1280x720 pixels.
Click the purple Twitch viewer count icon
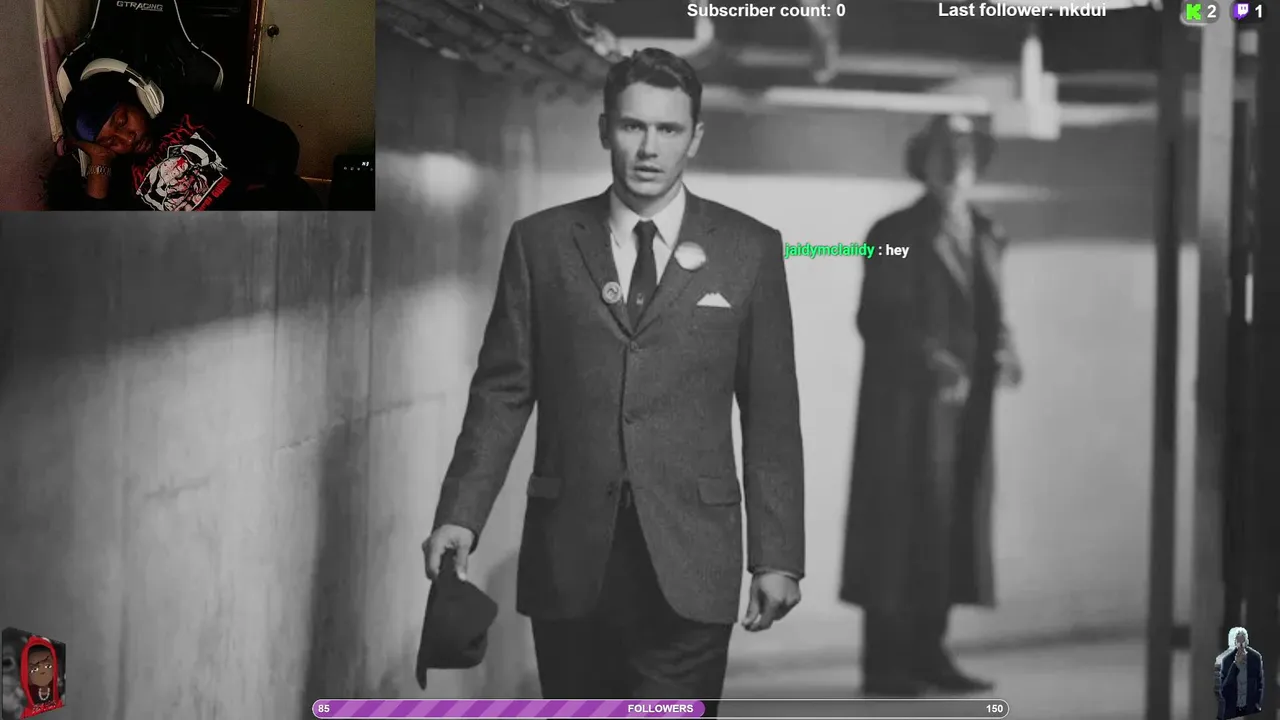point(1241,12)
